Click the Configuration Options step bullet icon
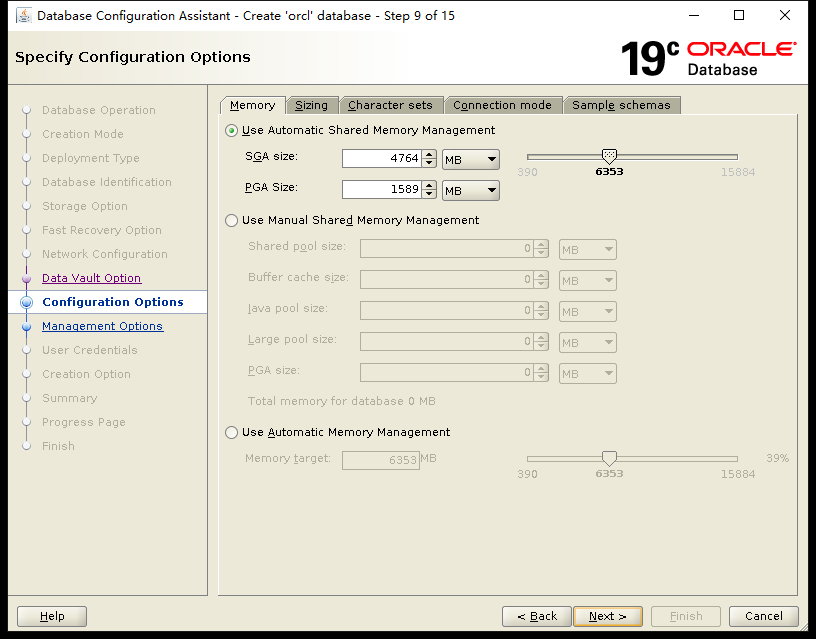816x639 pixels. tap(27, 302)
